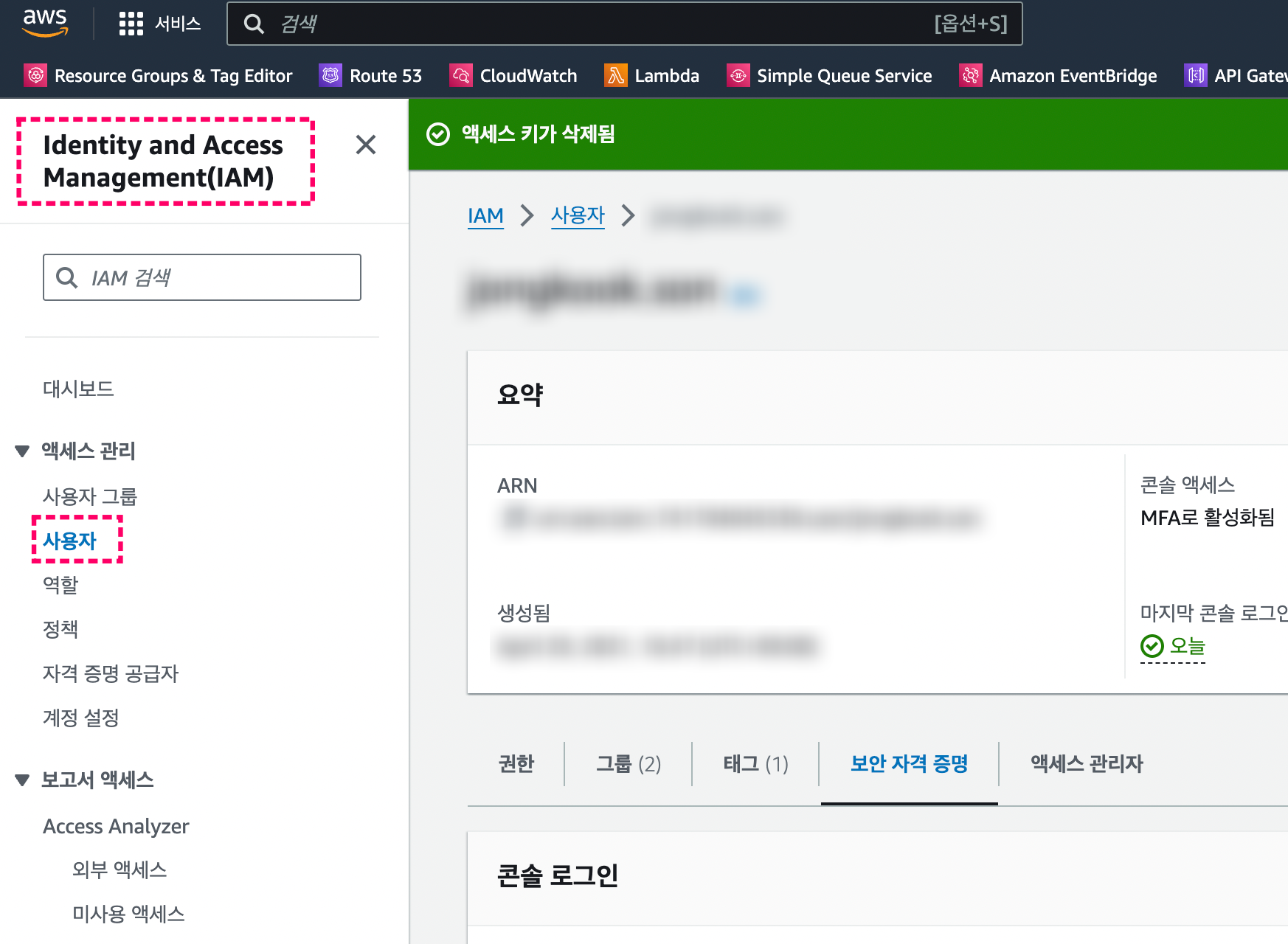This screenshot has height=944, width=1288.
Task: Click the ARN label in summary
Action: (x=517, y=485)
